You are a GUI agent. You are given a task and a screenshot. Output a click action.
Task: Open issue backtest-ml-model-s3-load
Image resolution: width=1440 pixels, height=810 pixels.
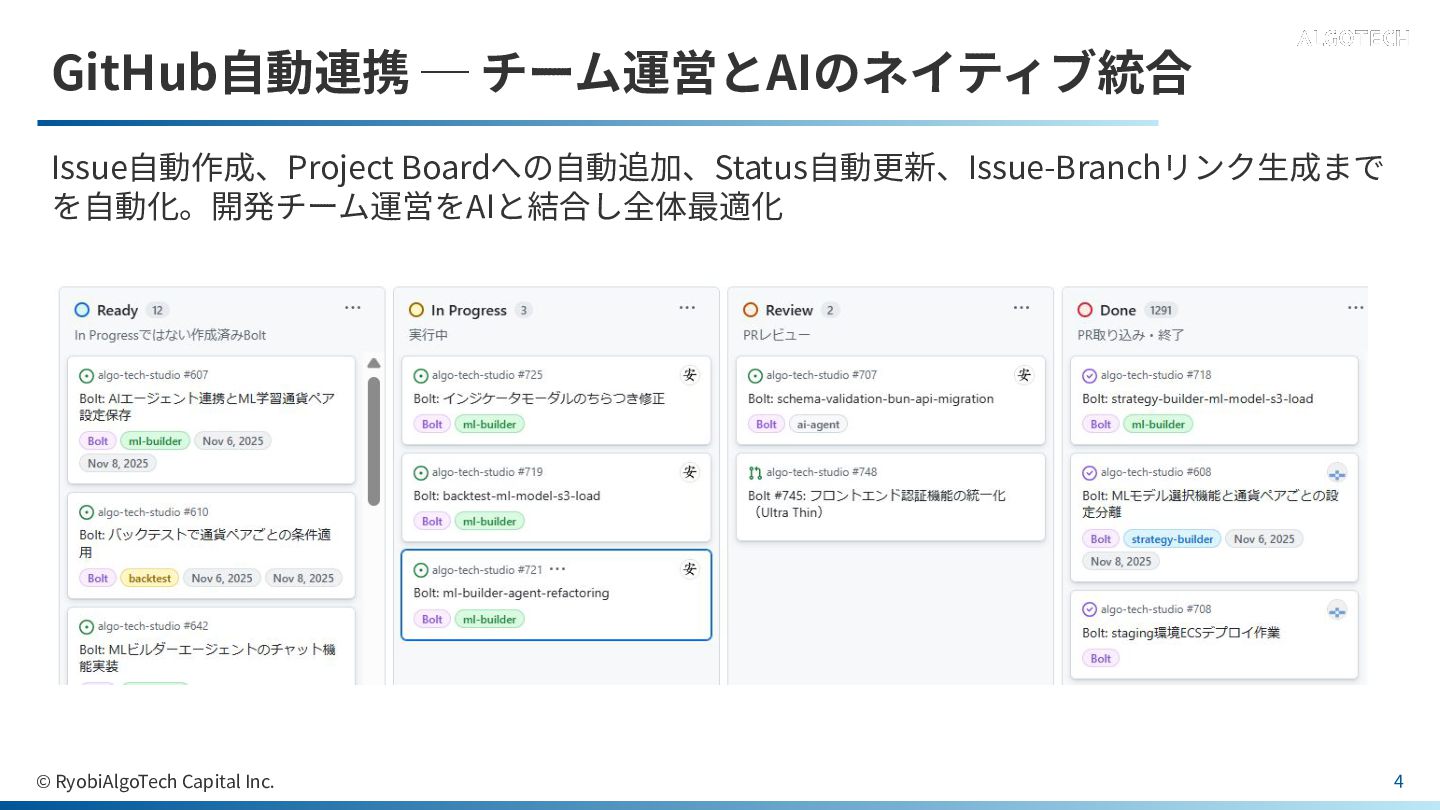pyautogui.click(x=507, y=495)
